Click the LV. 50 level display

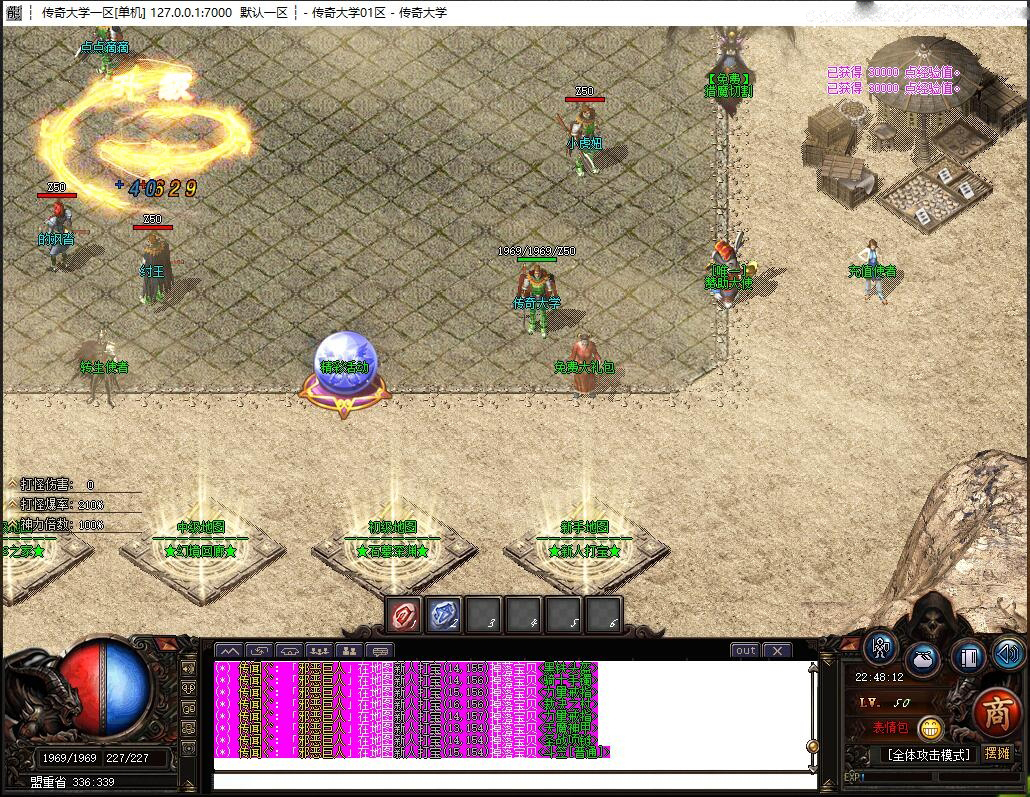[x=885, y=703]
